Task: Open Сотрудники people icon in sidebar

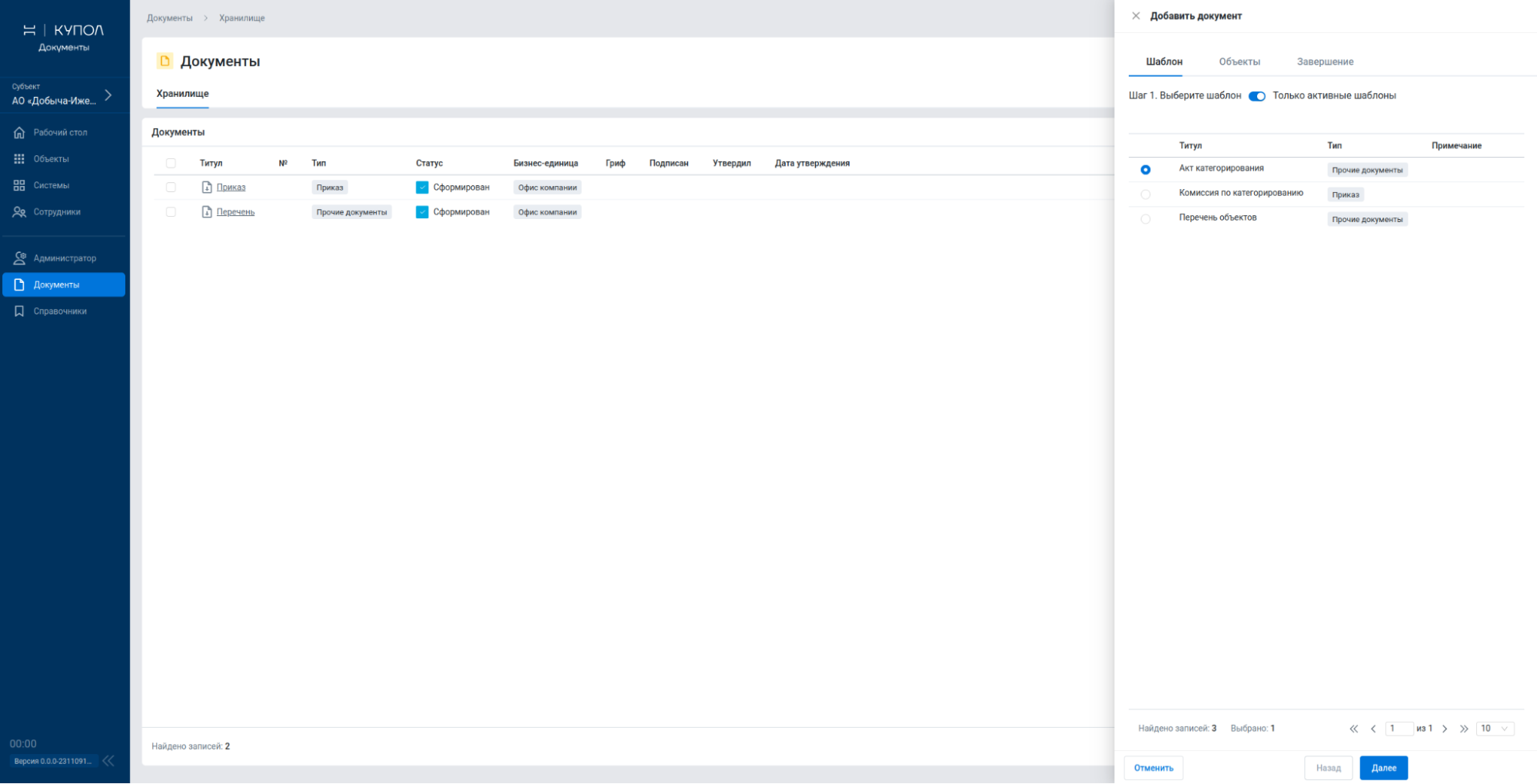Action: tap(19, 212)
